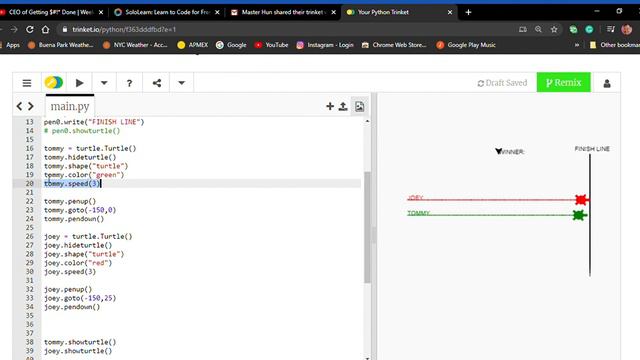Image resolution: width=640 pixels, height=360 pixels.
Task: Expand the run options dropdown arrow
Action: point(104,83)
